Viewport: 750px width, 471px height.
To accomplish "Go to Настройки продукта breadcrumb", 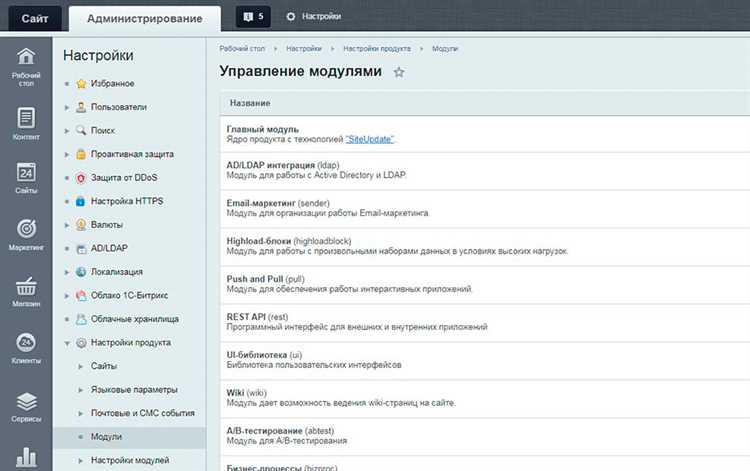I will 377,49.
